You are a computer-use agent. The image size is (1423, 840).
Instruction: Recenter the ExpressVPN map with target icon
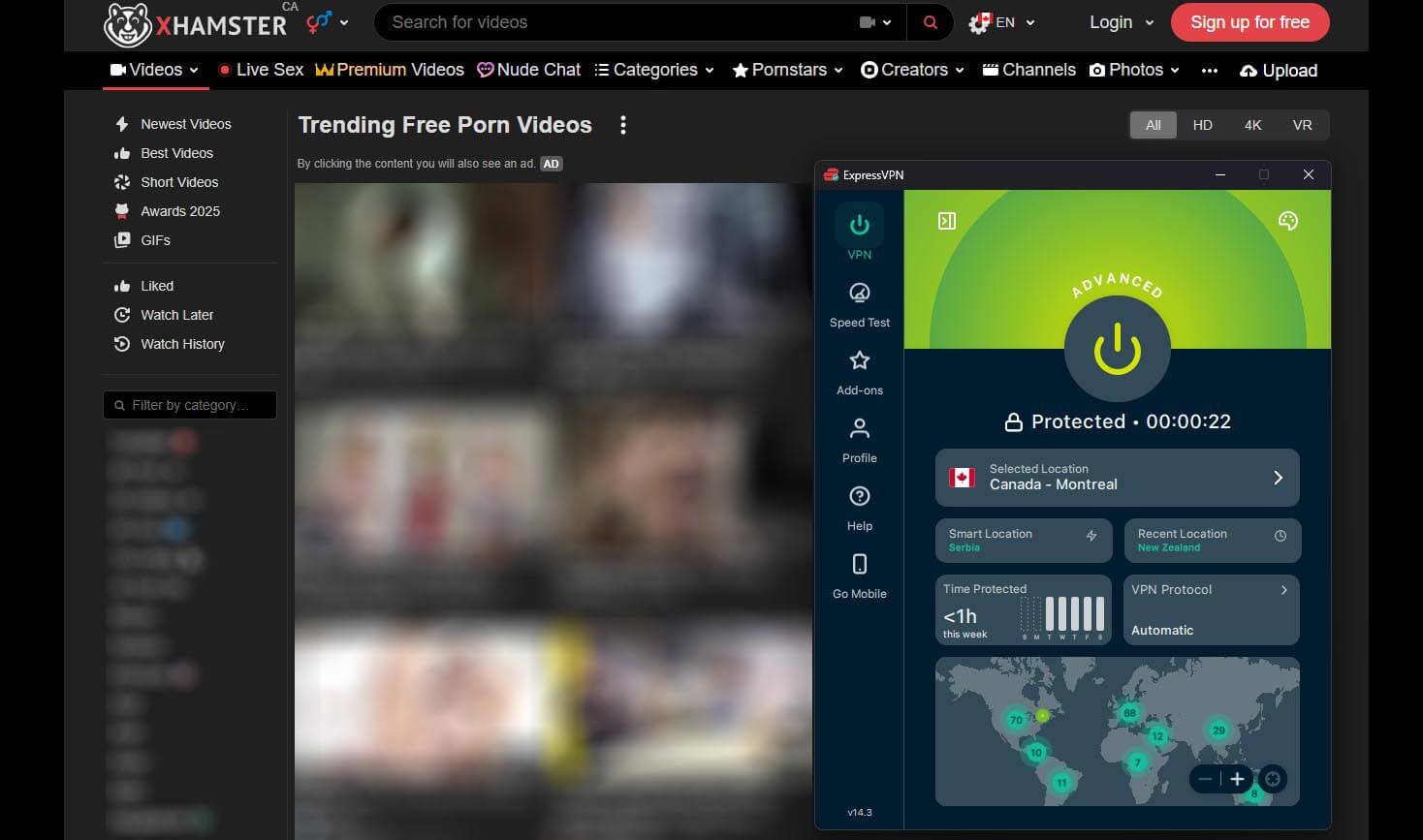coord(1273,779)
